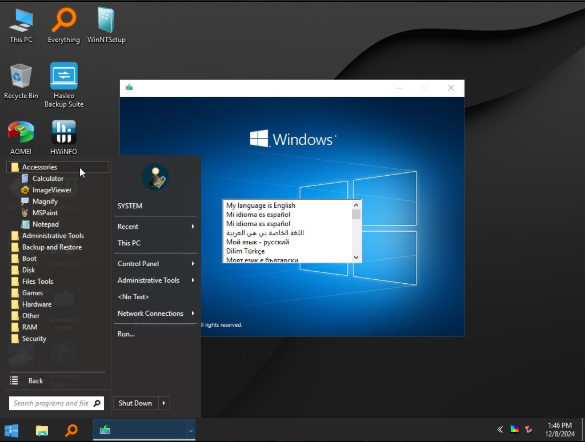Open the Security folder
Image resolution: width=585 pixels, height=442 pixels.
29,339
